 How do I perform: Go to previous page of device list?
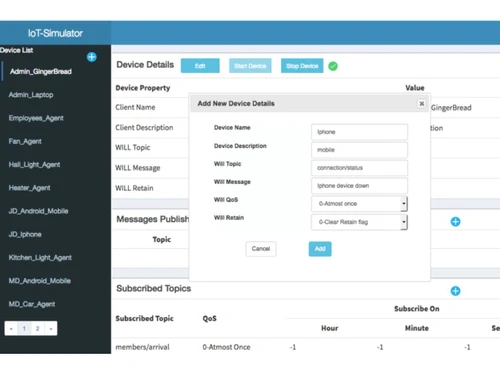point(11,328)
